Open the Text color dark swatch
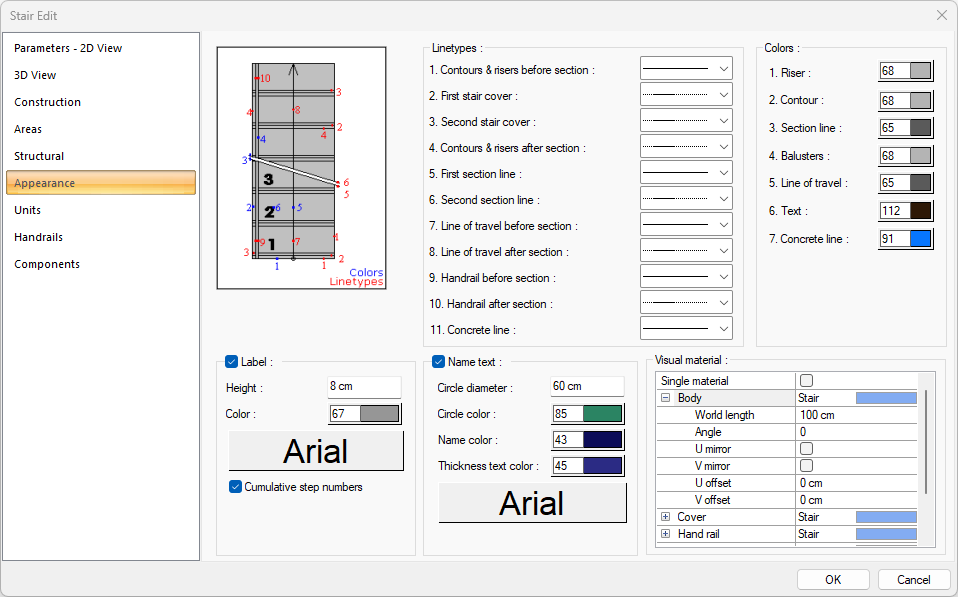 click(x=920, y=210)
